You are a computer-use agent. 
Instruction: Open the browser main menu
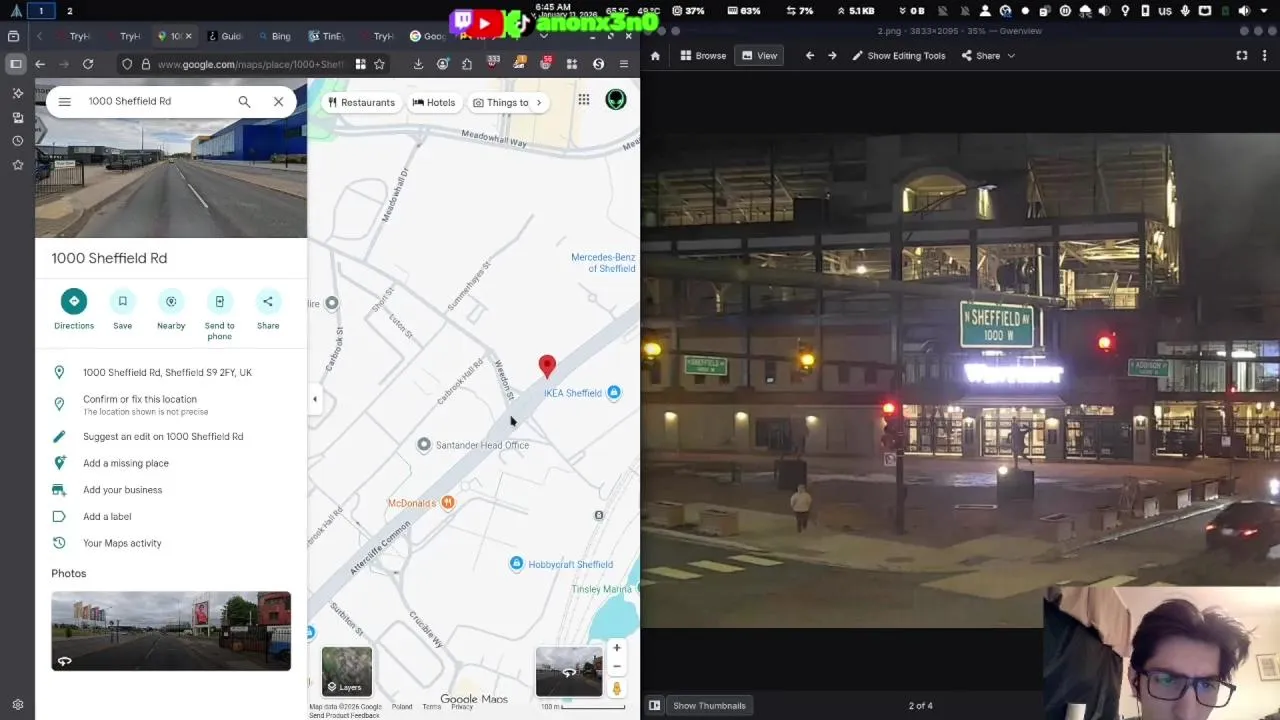point(624,64)
